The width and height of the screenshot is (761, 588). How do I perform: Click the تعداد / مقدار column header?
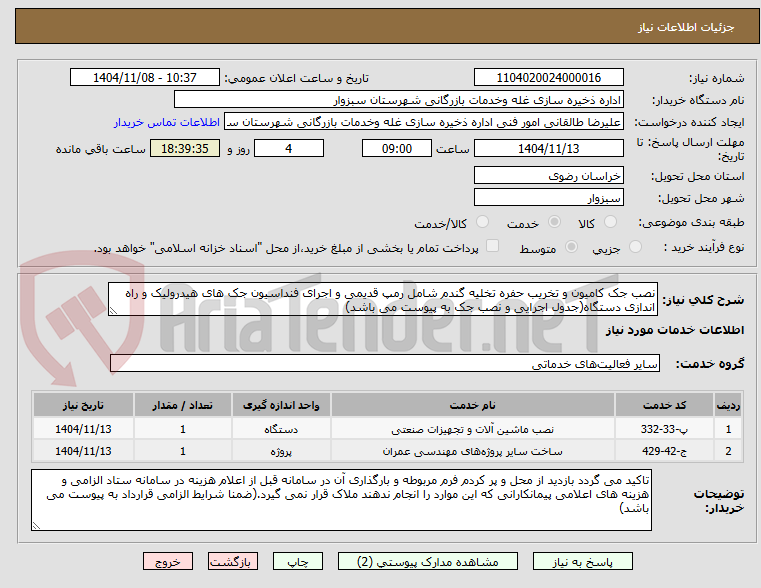[182, 405]
